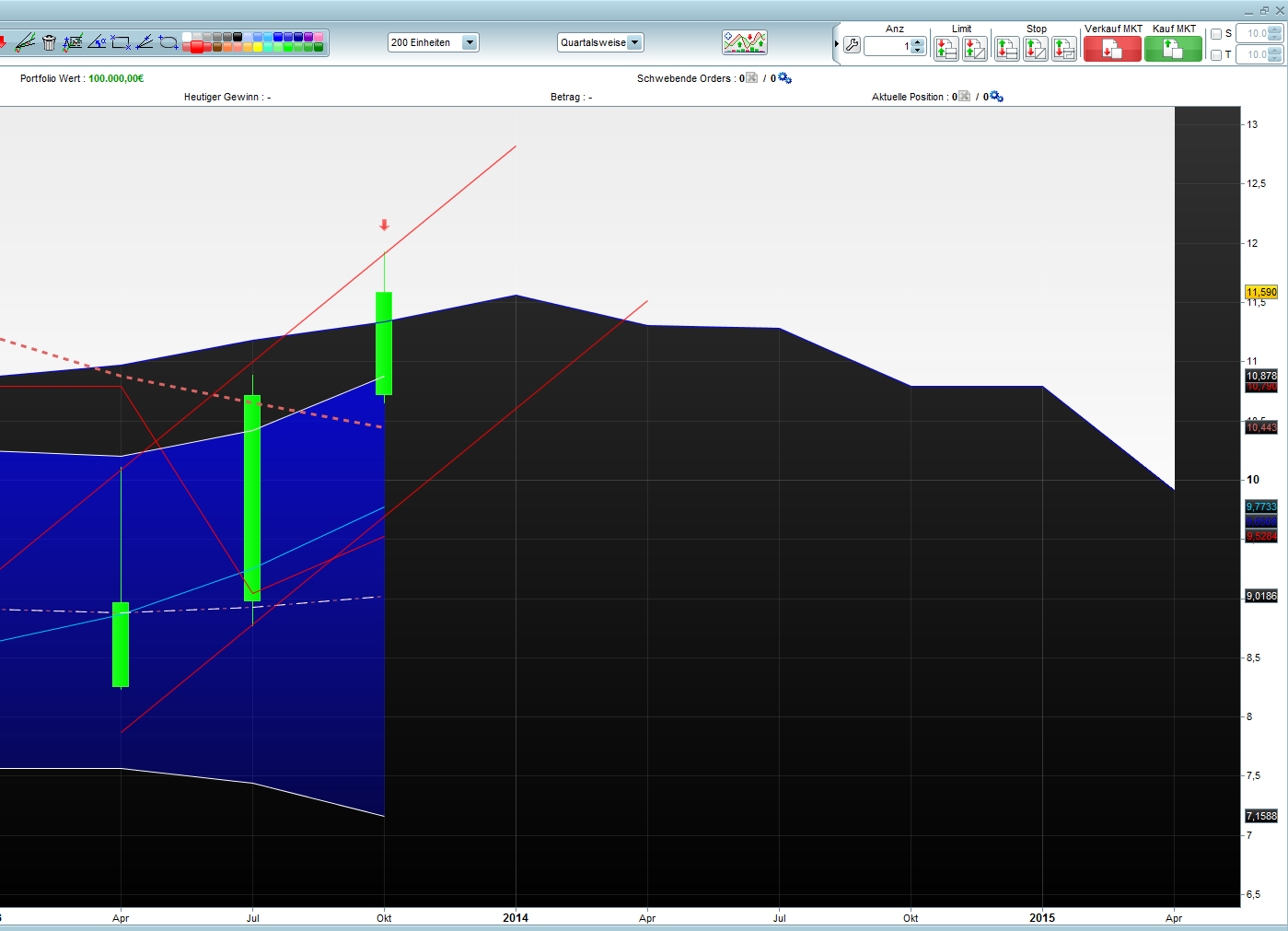1288x931 pixels.
Task: Open the indicators chart icon
Action: 744,42
